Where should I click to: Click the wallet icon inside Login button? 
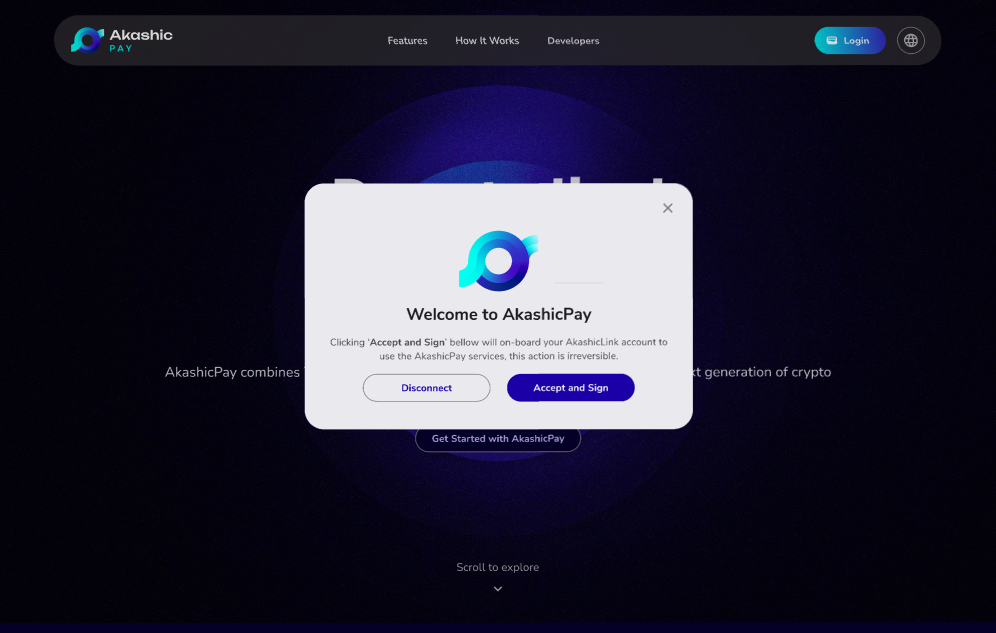(831, 41)
